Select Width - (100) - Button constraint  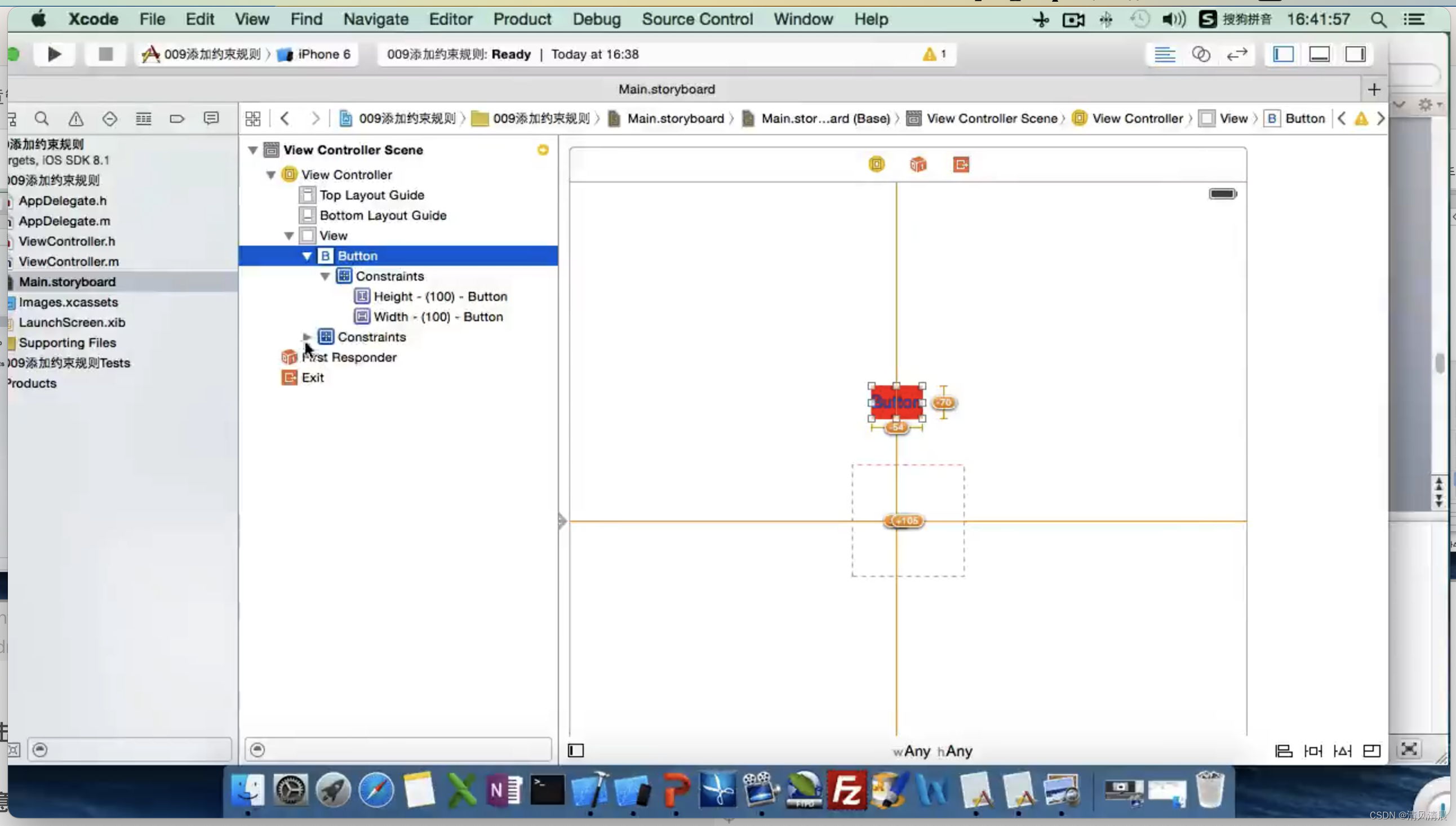coord(438,316)
